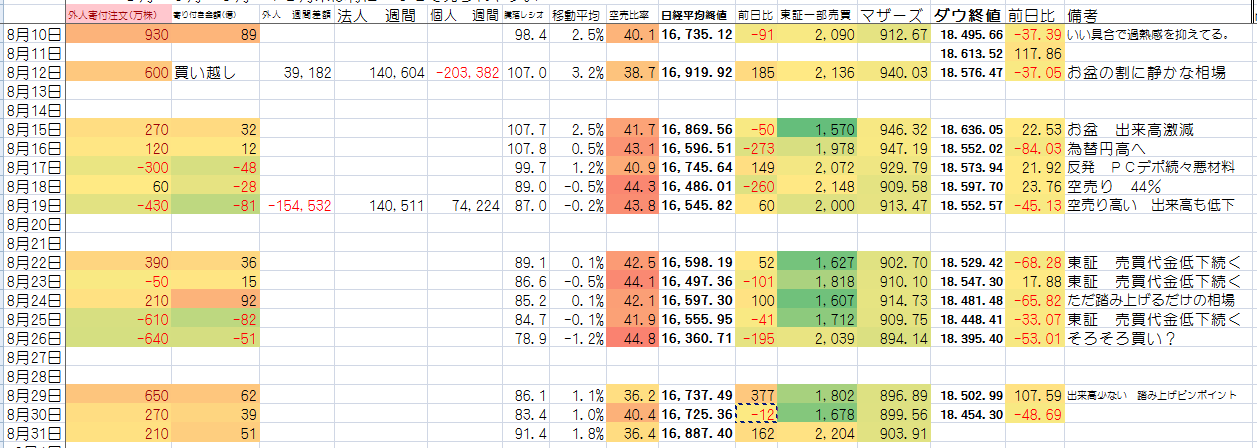Click the ダウ終値 header cell

pyautogui.click(x=967, y=16)
